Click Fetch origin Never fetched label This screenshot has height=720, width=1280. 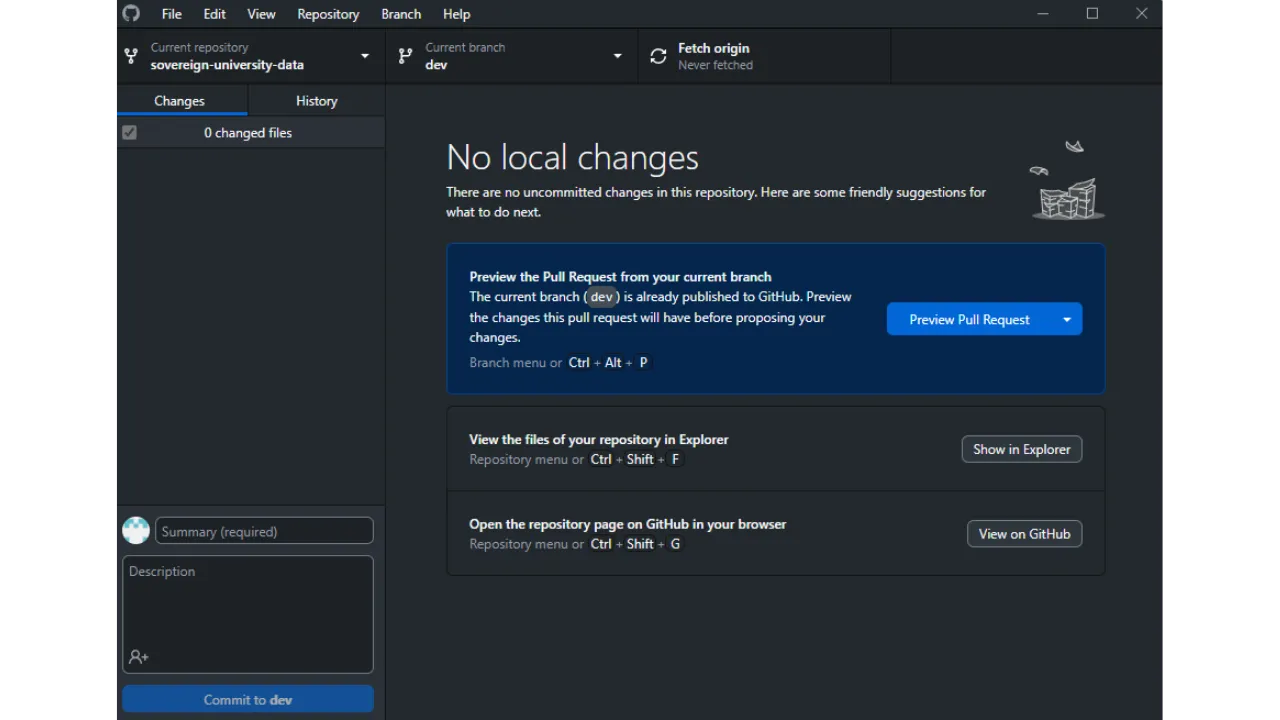pyautogui.click(x=715, y=56)
